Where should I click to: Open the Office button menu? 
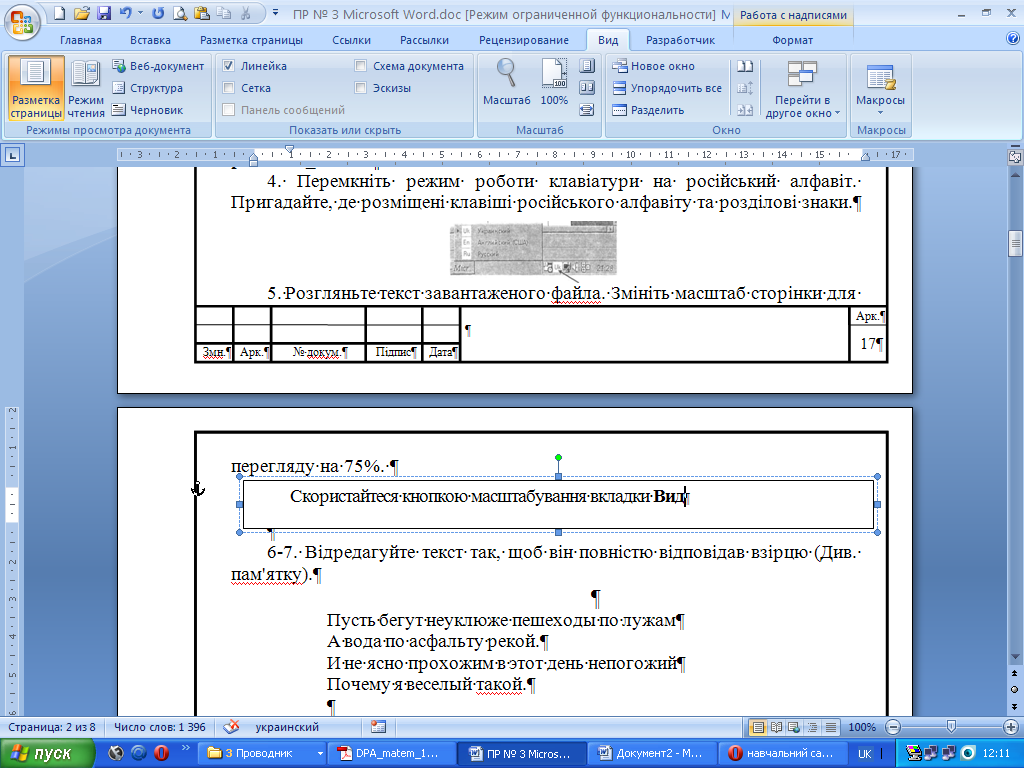(x=22, y=22)
